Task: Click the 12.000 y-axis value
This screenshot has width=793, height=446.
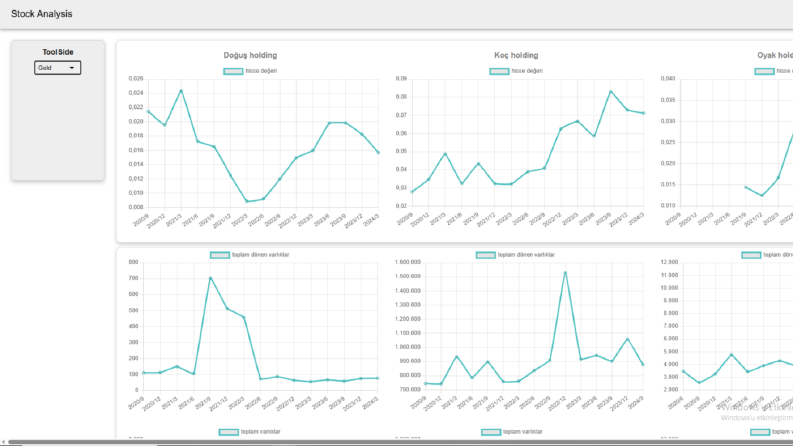Action: click(x=669, y=262)
